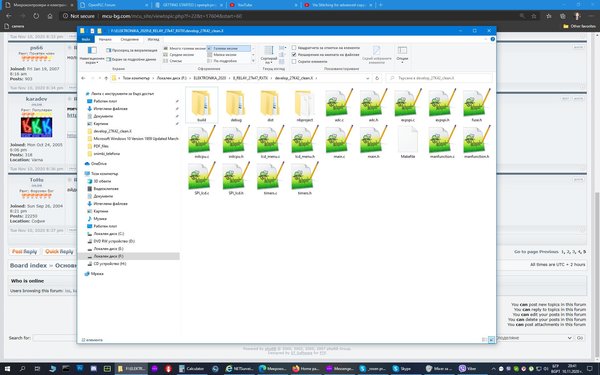This screenshot has height=375, width=600.
Task: Switch to the YouTube browser tab
Action: [x=264, y=5]
